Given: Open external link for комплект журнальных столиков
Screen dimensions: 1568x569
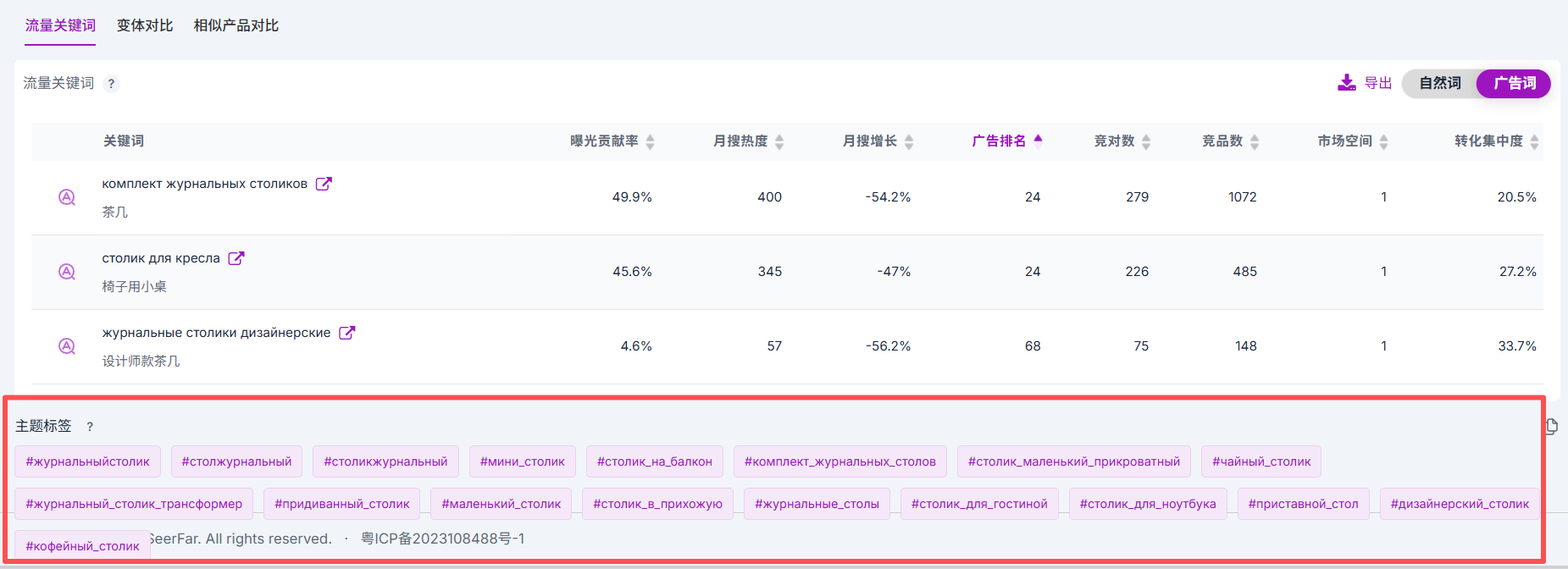Looking at the screenshot, I should pyautogui.click(x=324, y=184).
